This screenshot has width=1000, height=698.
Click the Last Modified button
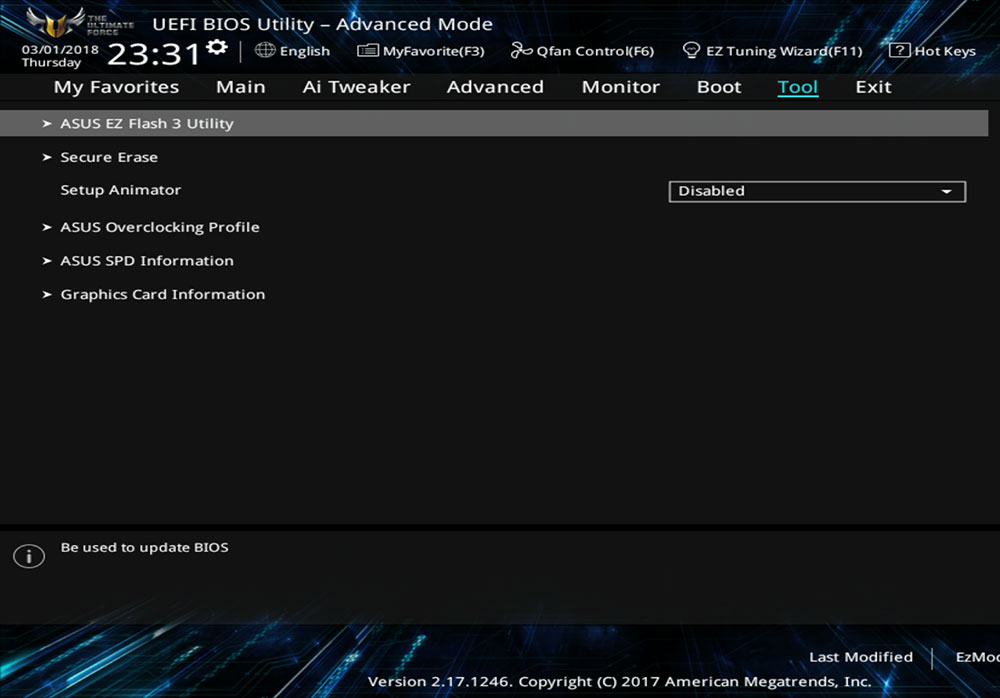coord(861,657)
